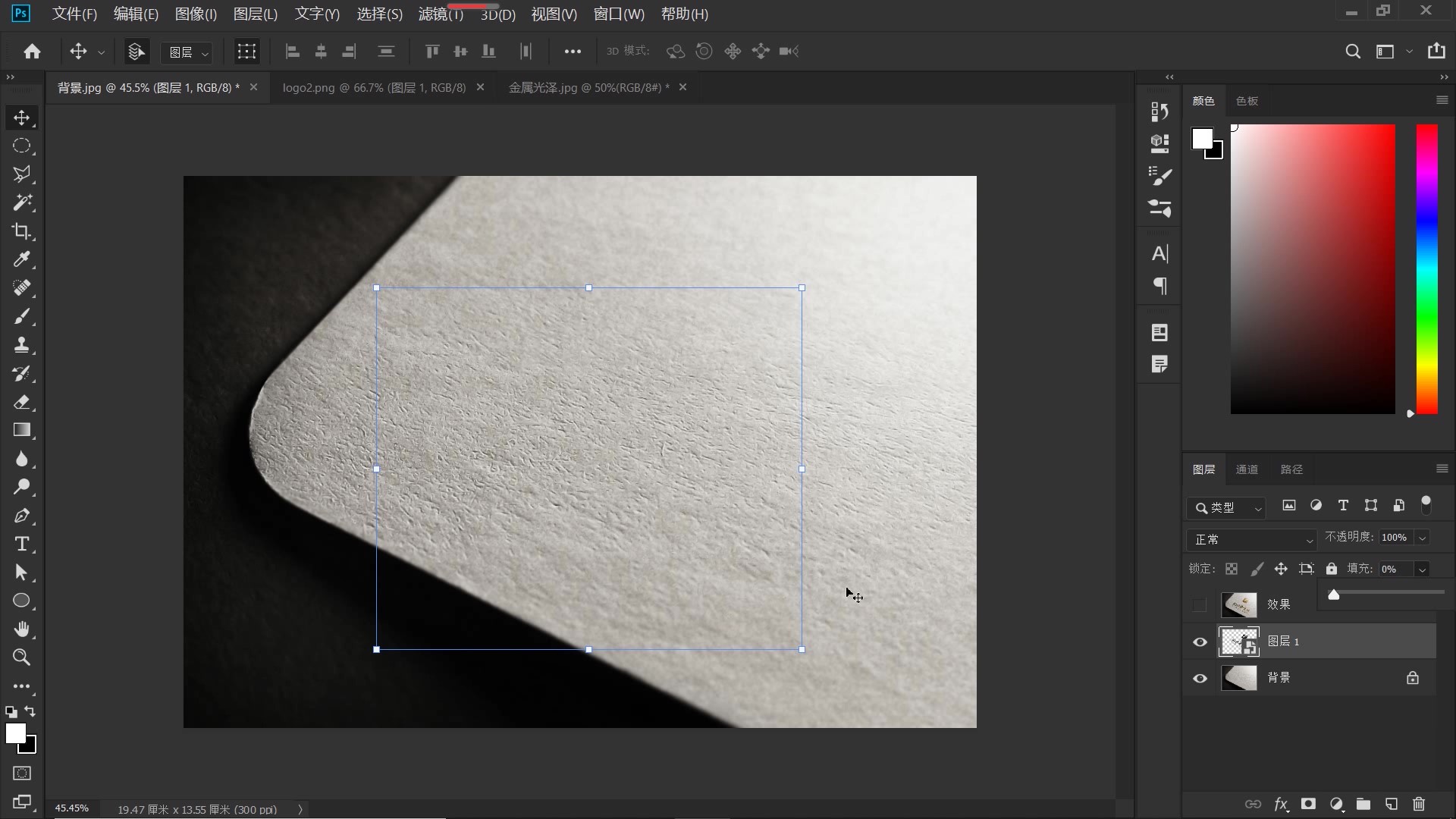Switch to the logo2.png document tab
Image resolution: width=1456 pixels, height=819 pixels.
(374, 87)
